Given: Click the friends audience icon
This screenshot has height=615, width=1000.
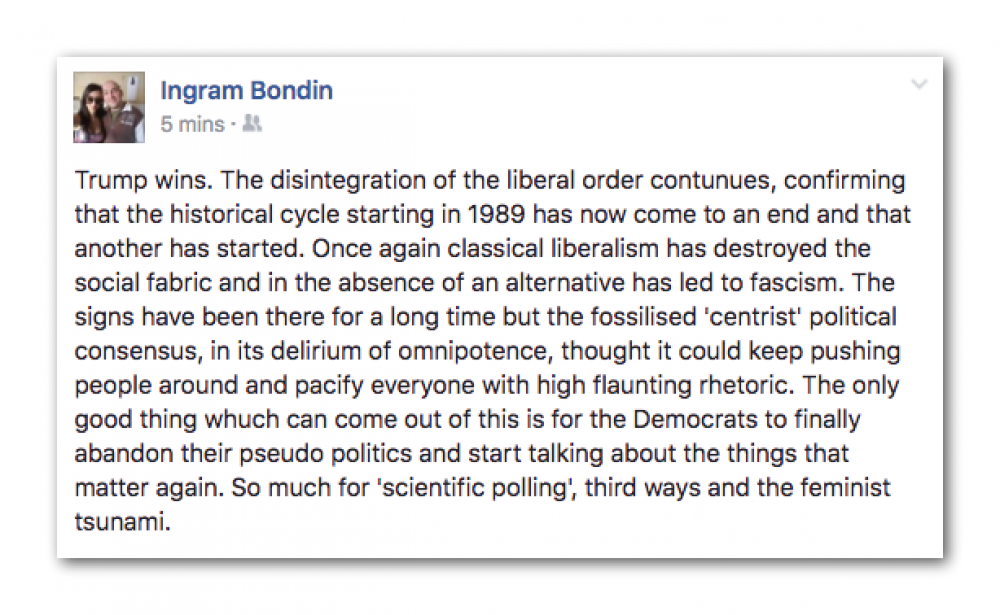Looking at the screenshot, I should coord(253,123).
